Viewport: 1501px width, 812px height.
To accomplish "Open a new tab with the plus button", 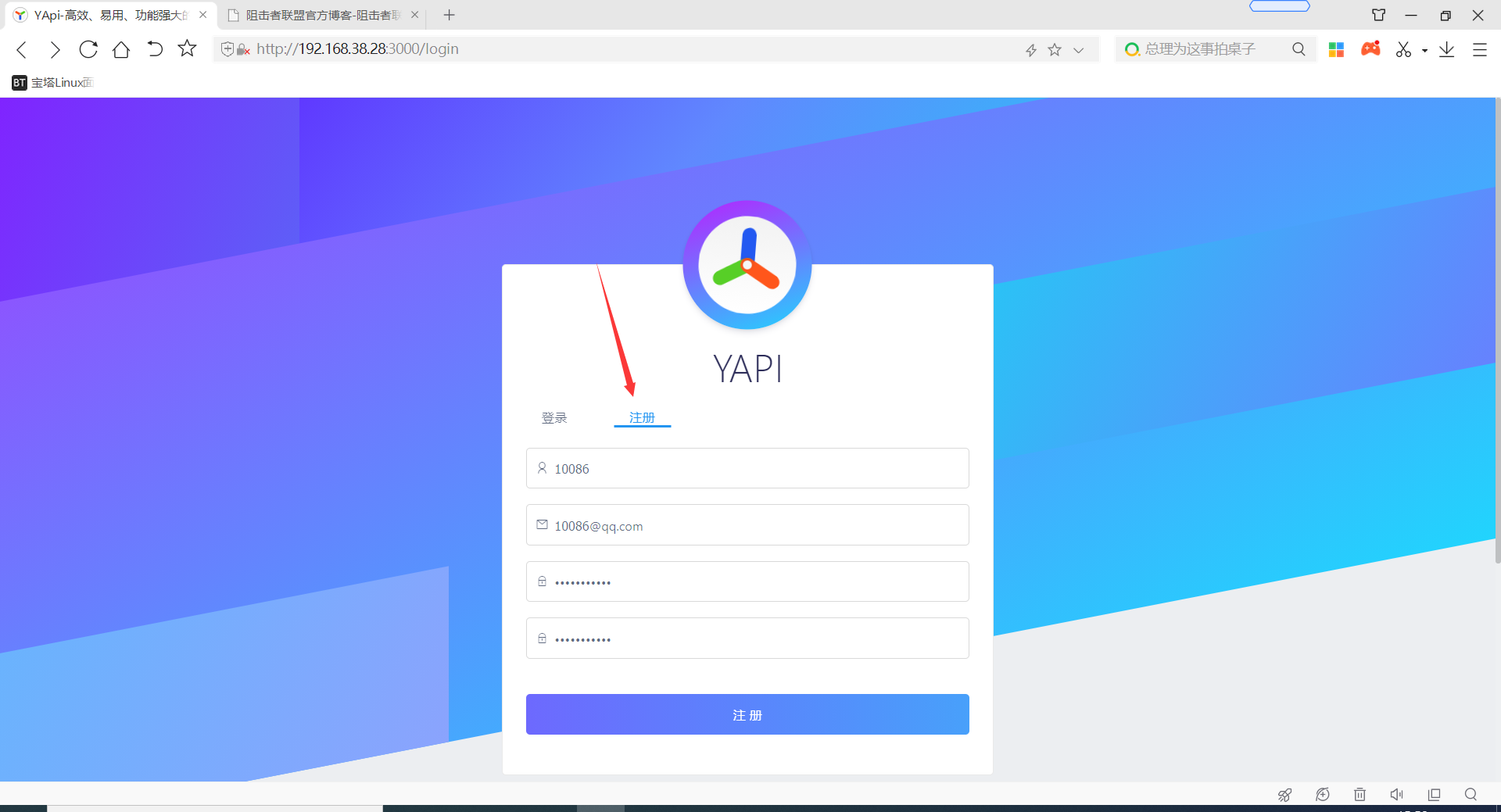I will pyautogui.click(x=449, y=15).
